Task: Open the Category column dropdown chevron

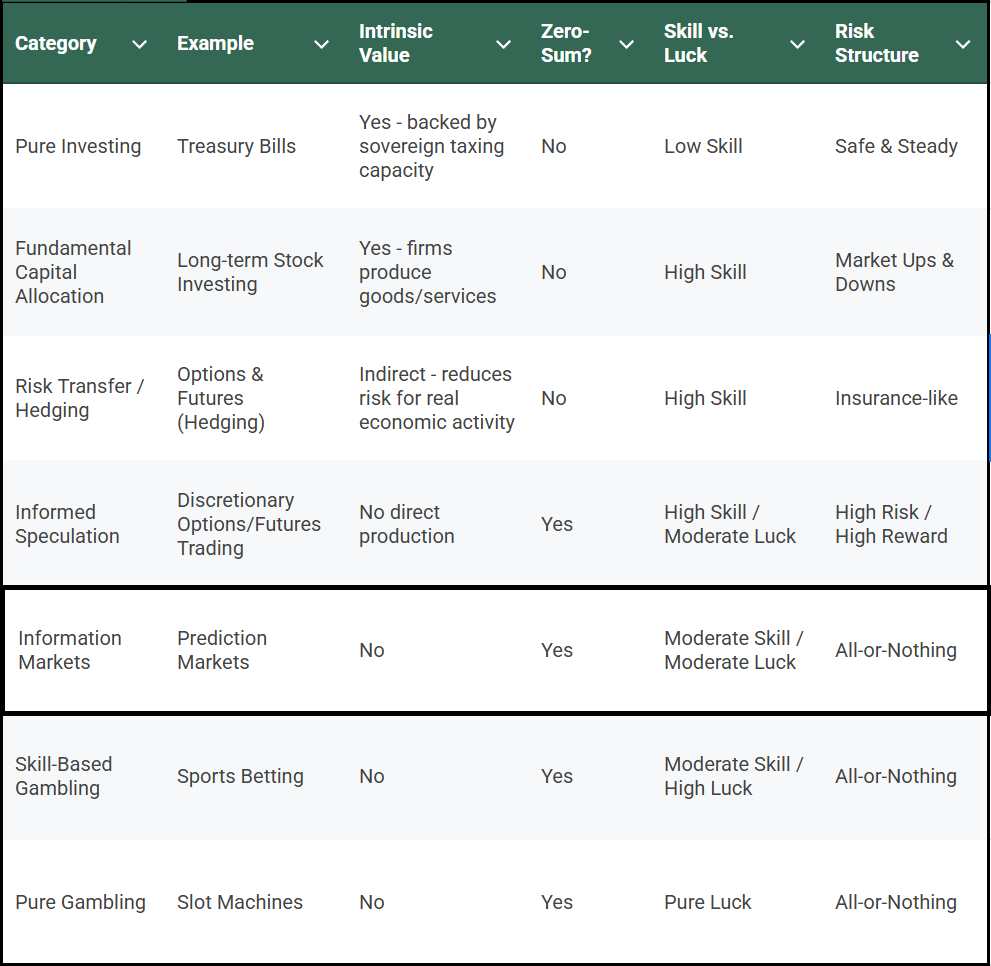Action: tap(140, 44)
